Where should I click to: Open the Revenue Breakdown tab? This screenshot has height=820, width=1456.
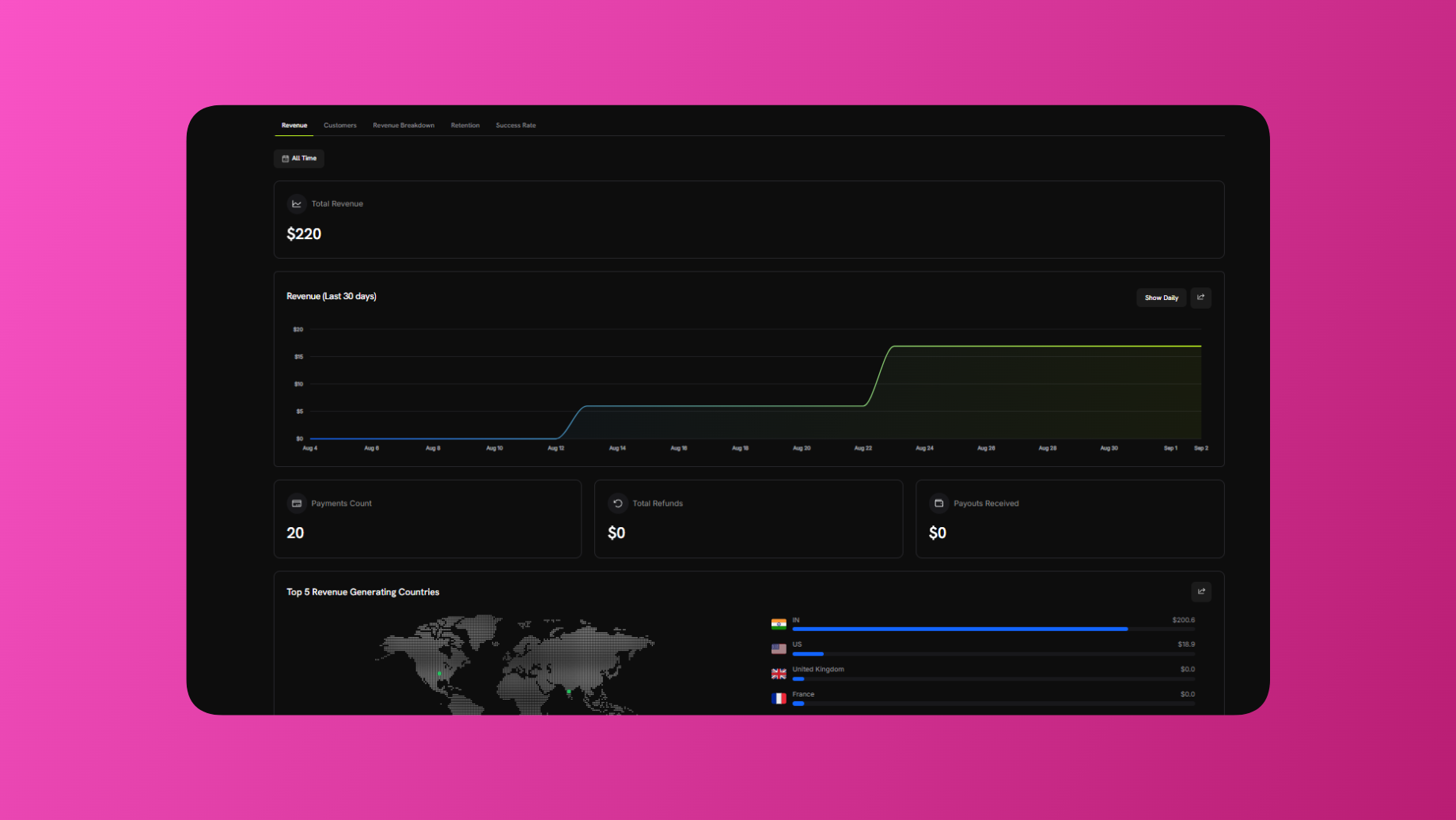(404, 125)
